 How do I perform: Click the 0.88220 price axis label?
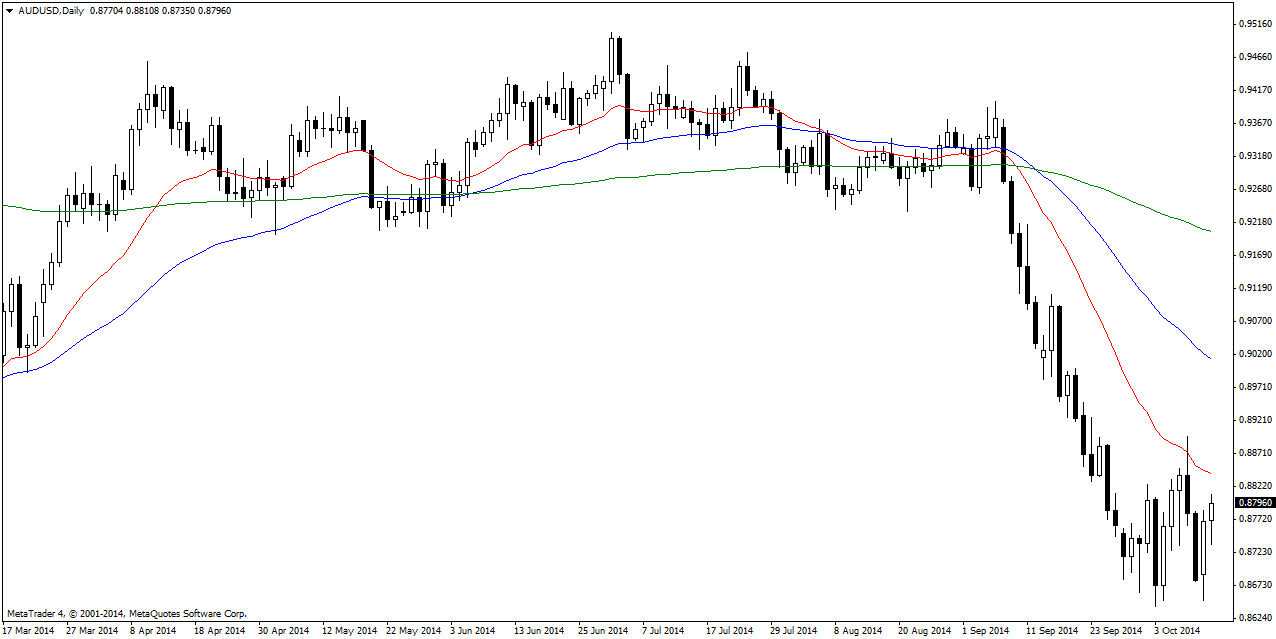coord(1255,486)
